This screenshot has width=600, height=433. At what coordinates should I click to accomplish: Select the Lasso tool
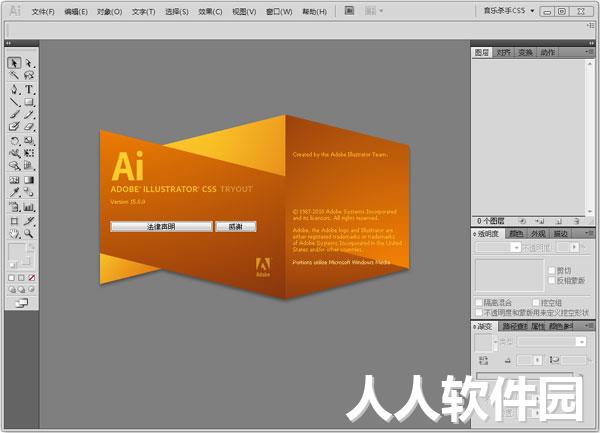tap(29, 75)
